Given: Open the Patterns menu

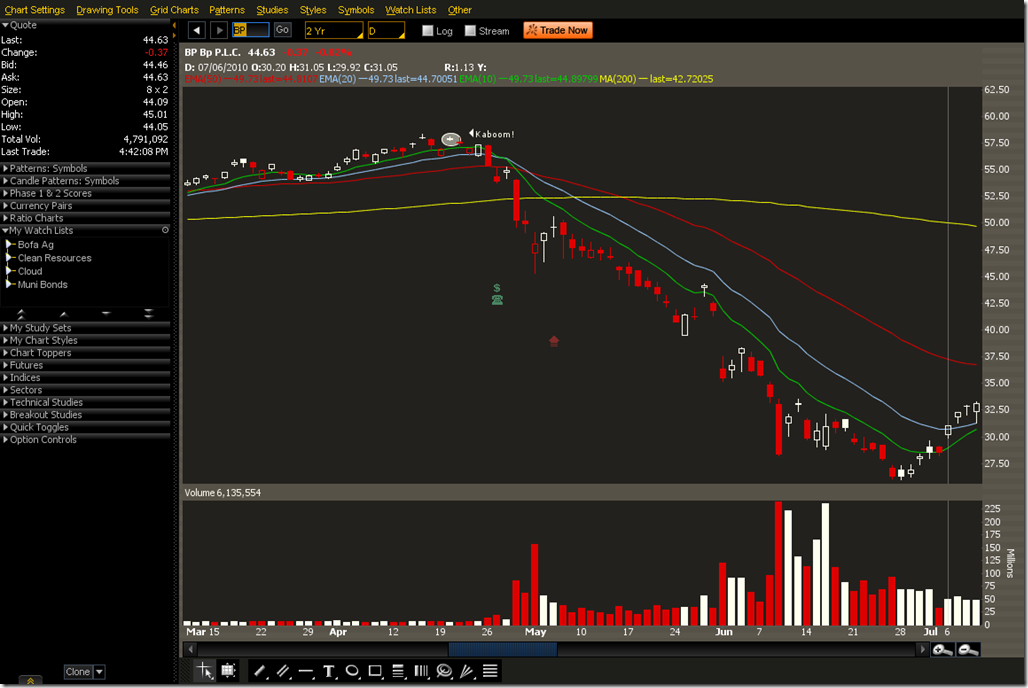Looking at the screenshot, I should tap(227, 10).
